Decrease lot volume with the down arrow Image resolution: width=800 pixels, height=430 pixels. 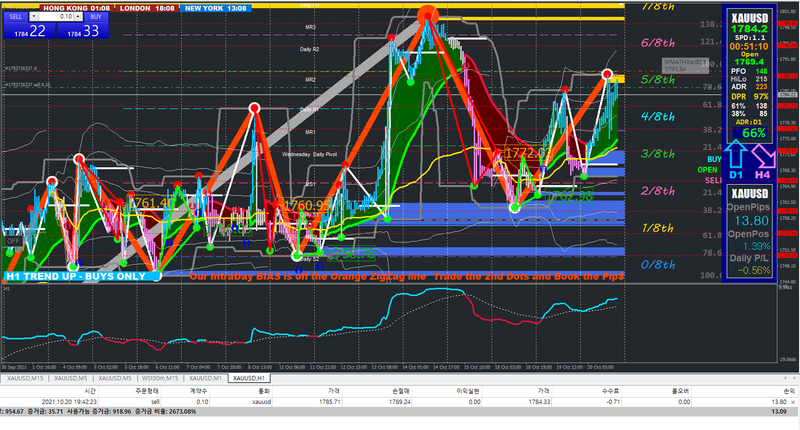[x=34, y=17]
